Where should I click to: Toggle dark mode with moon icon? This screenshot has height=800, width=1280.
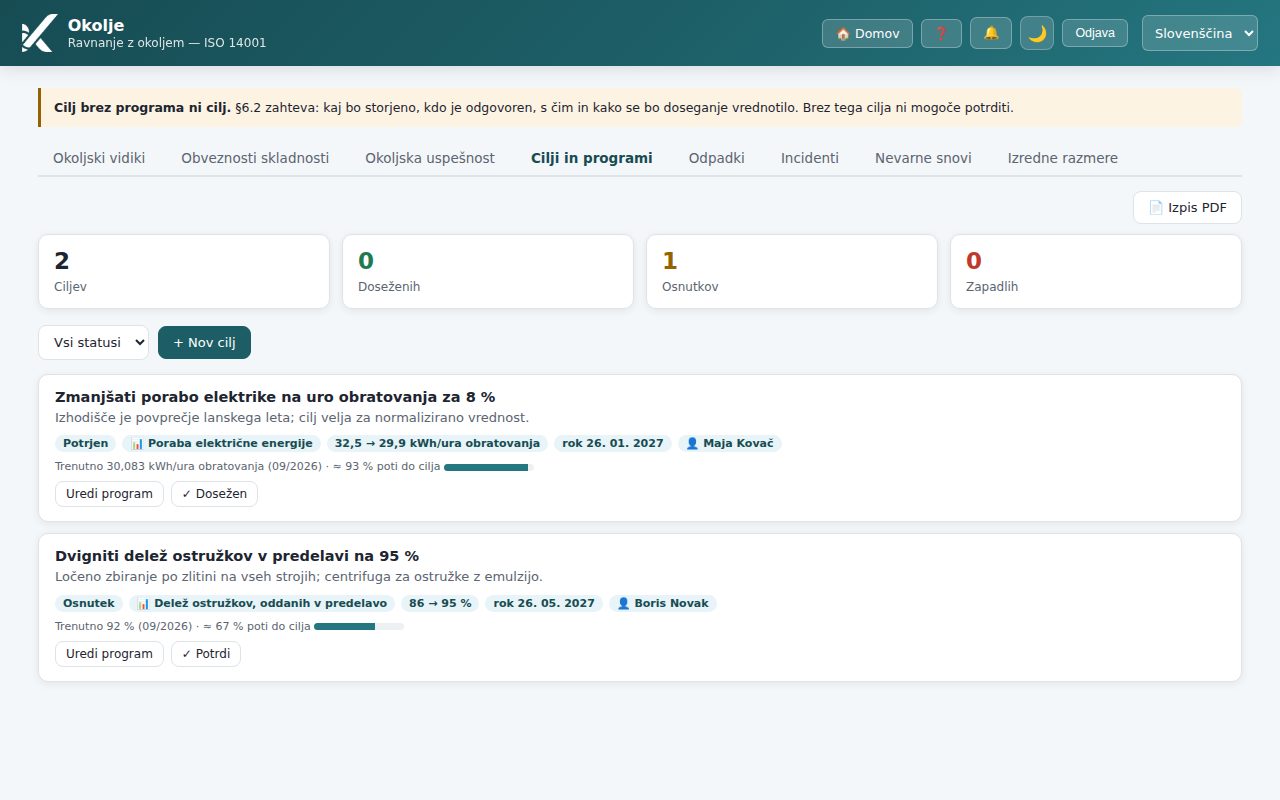pos(1037,33)
